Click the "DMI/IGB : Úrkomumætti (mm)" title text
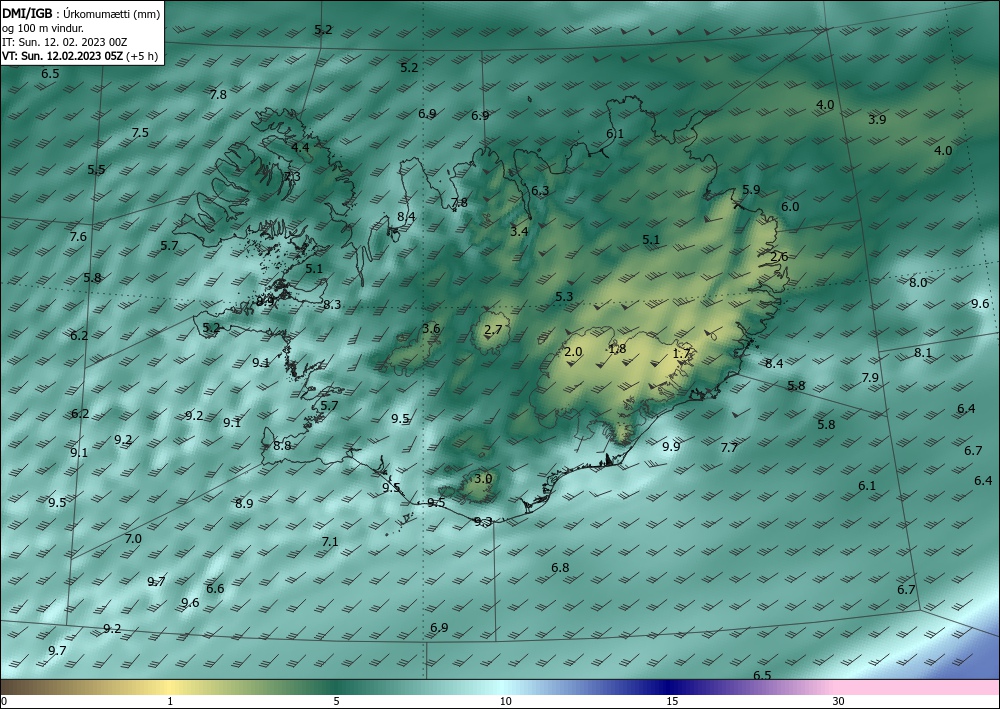Screen dimensions: 1000x709 [81, 13]
